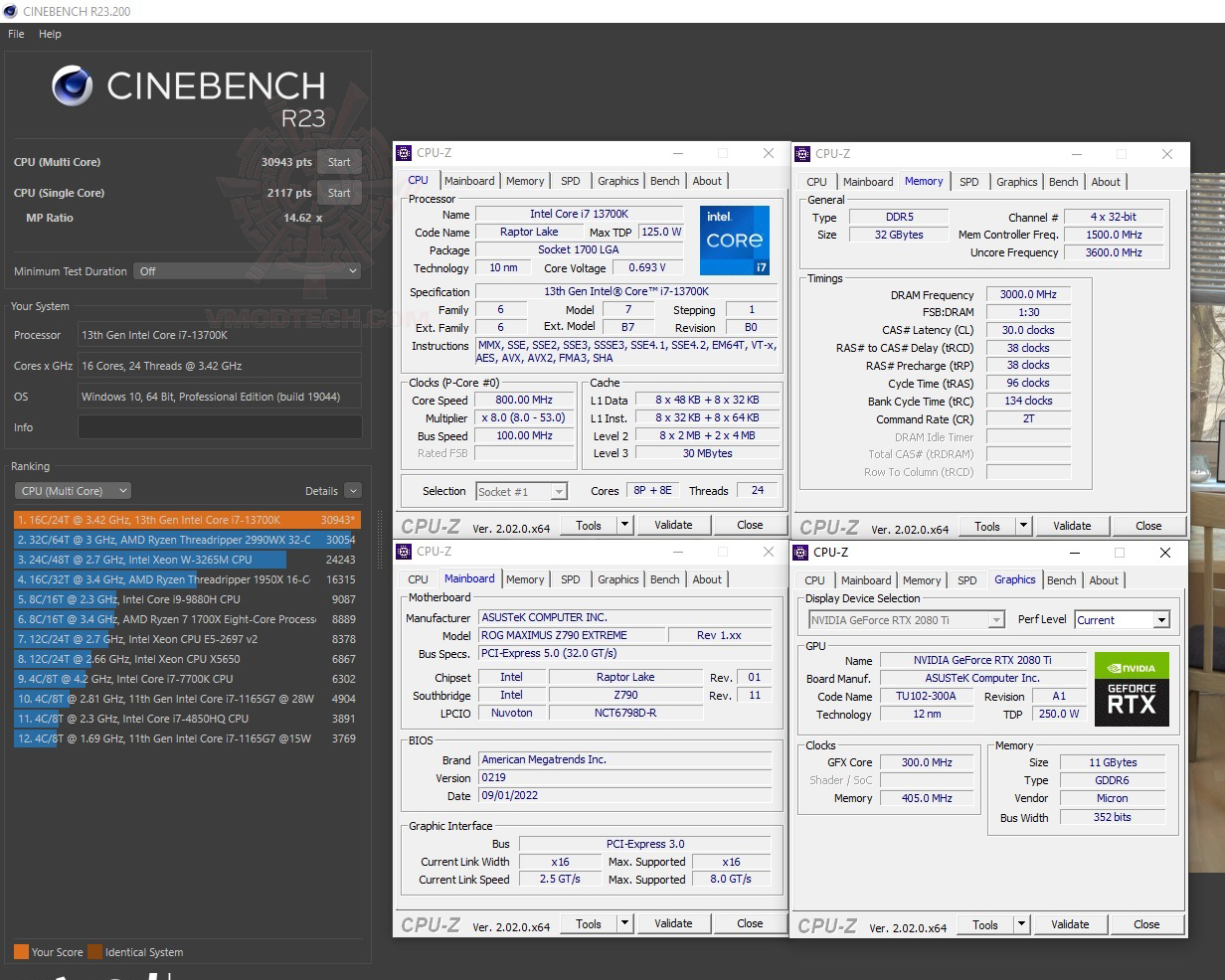Click Close button in DDR5 timings CPU-Z window
Screen dimensions: 1225x980
[1148, 526]
